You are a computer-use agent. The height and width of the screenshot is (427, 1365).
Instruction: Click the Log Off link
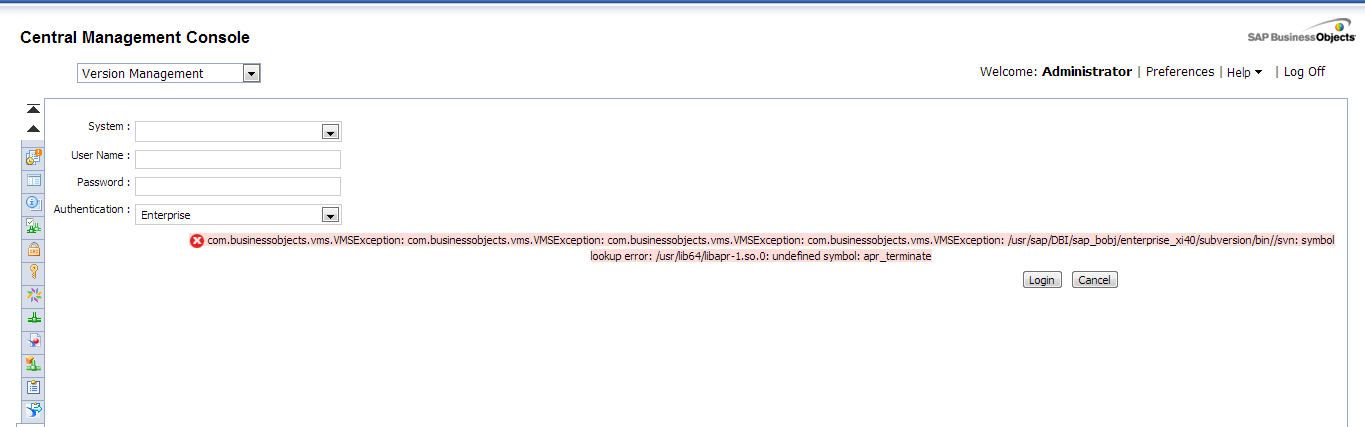(1305, 72)
